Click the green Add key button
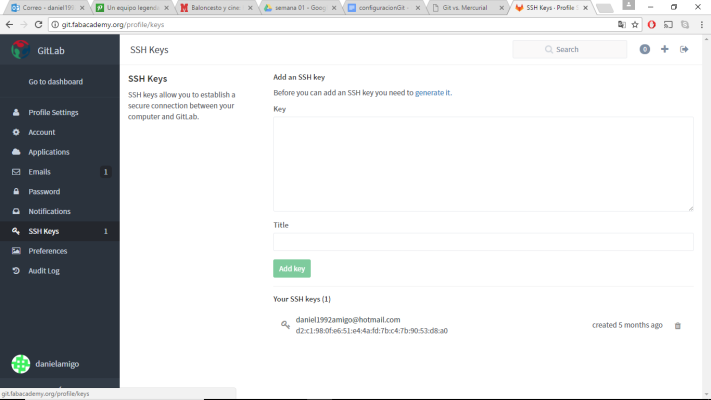 [x=292, y=268]
